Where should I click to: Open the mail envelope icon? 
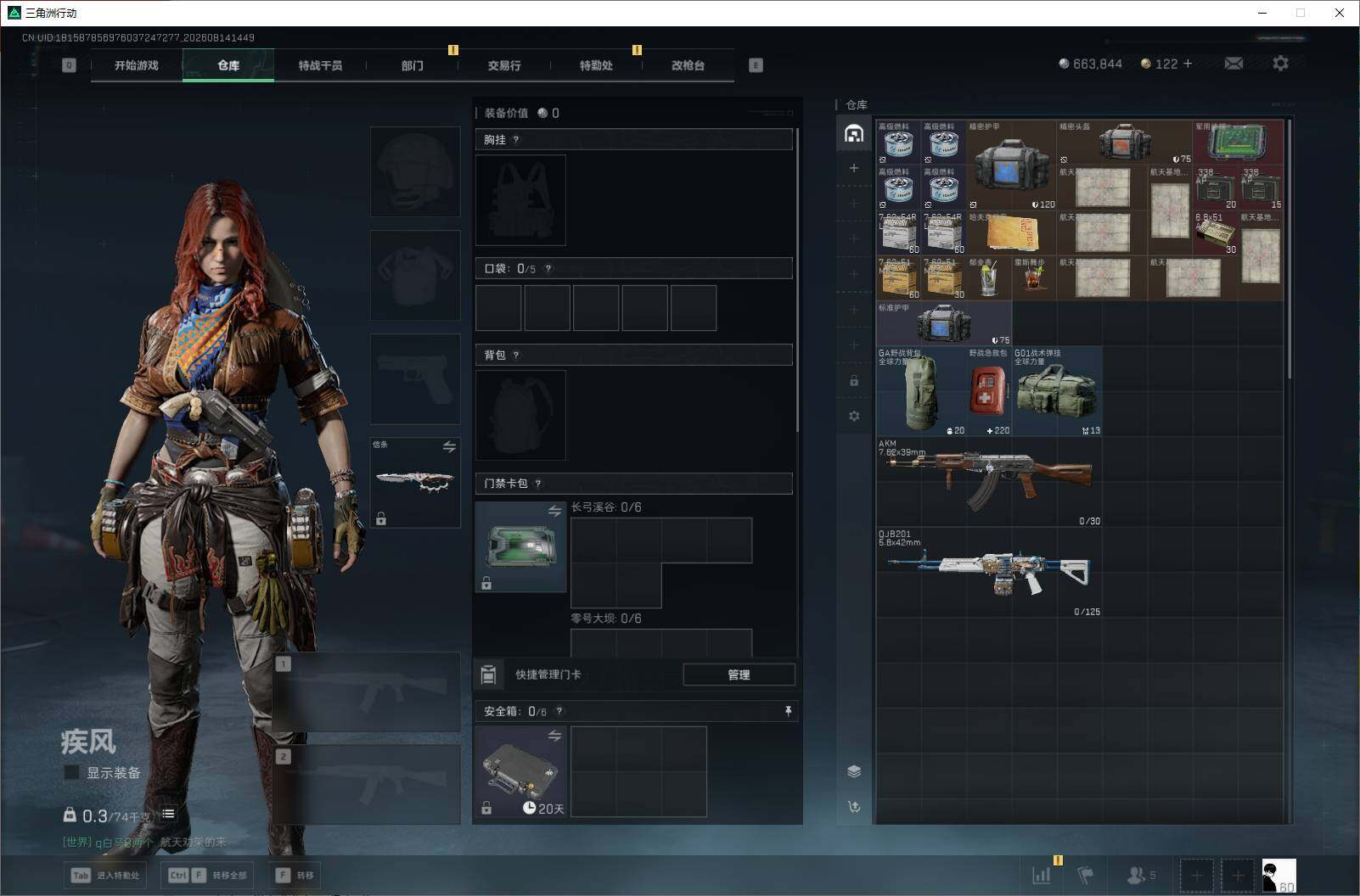(1234, 64)
